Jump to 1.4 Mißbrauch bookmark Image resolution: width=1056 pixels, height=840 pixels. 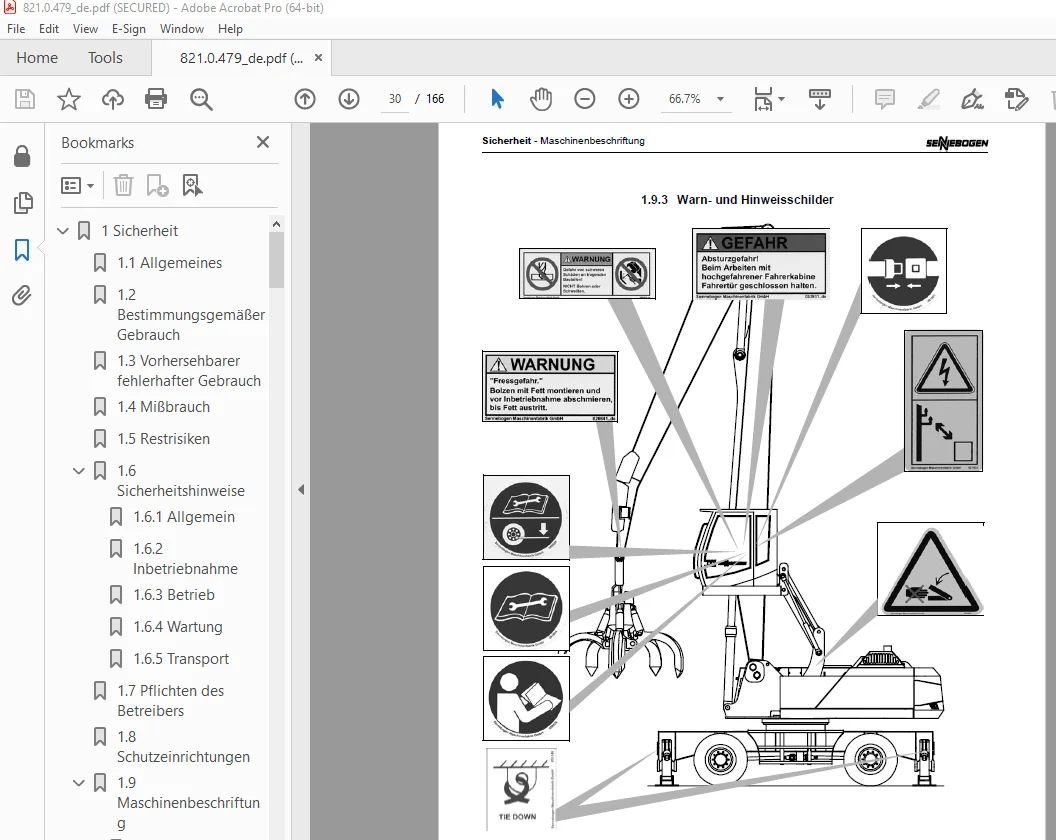pos(164,407)
